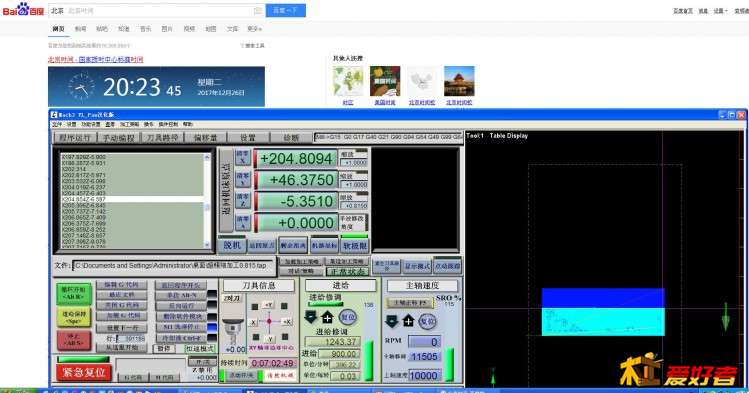749x393 pixels.
Task: Click the Baidu paw logo
Action: click(23, 9)
